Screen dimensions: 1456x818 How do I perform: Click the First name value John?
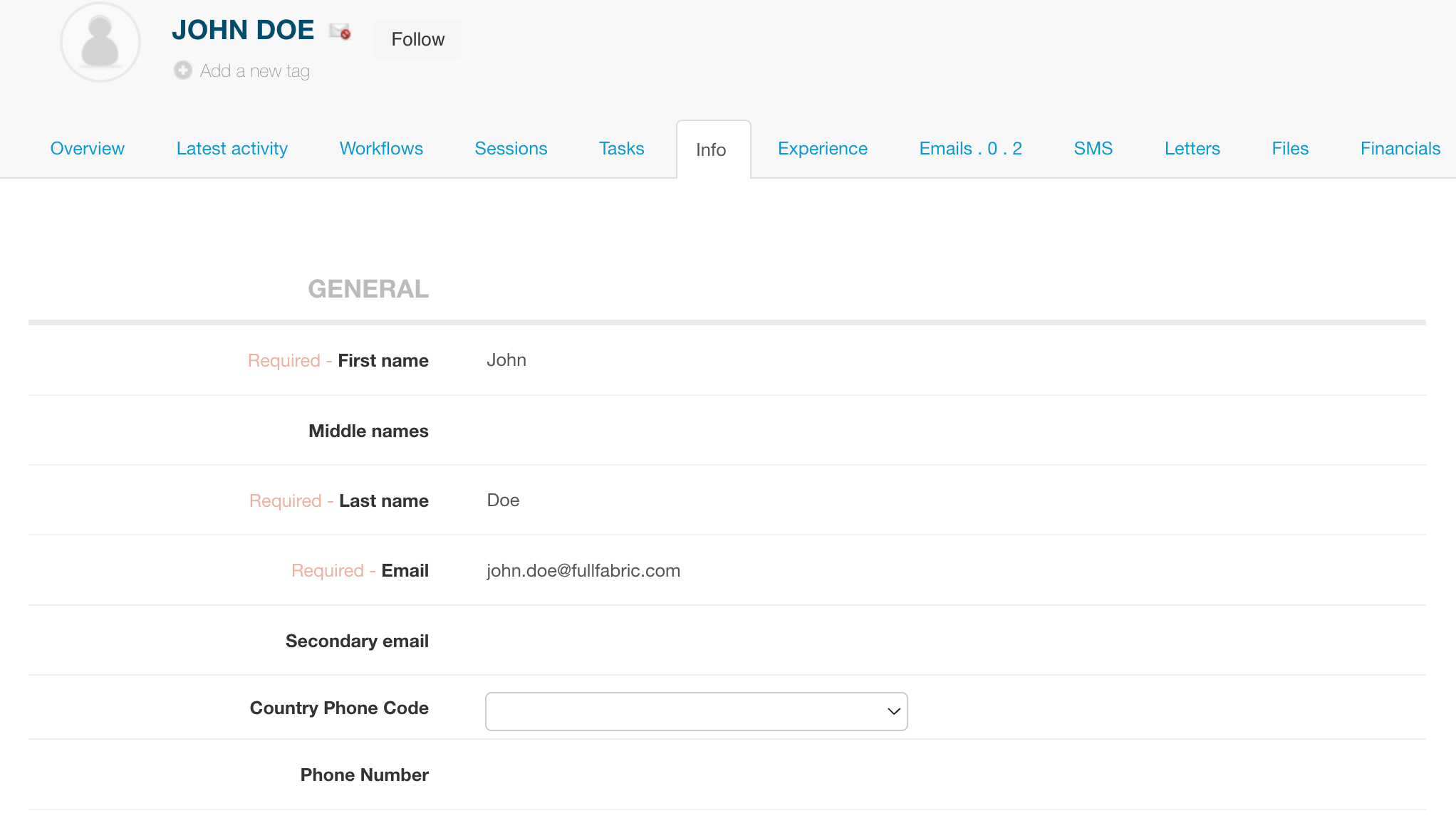tap(506, 360)
